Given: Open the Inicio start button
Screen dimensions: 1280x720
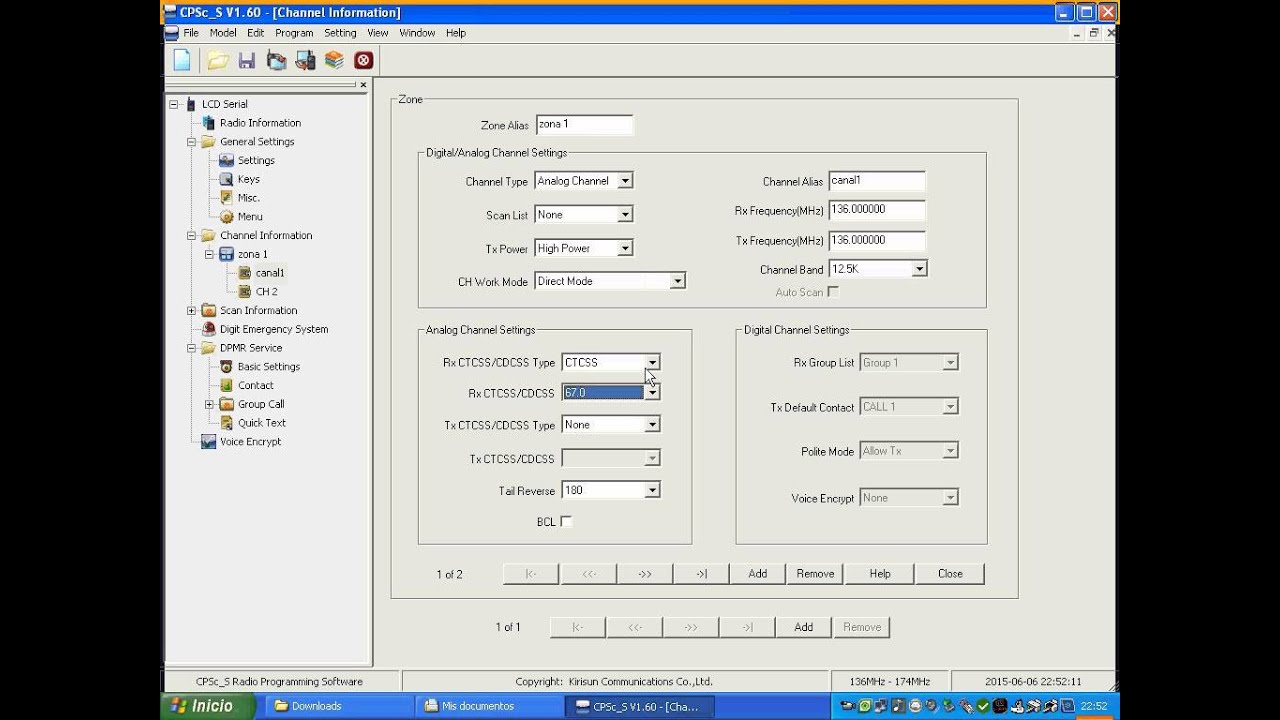Looking at the screenshot, I should pyautogui.click(x=208, y=706).
